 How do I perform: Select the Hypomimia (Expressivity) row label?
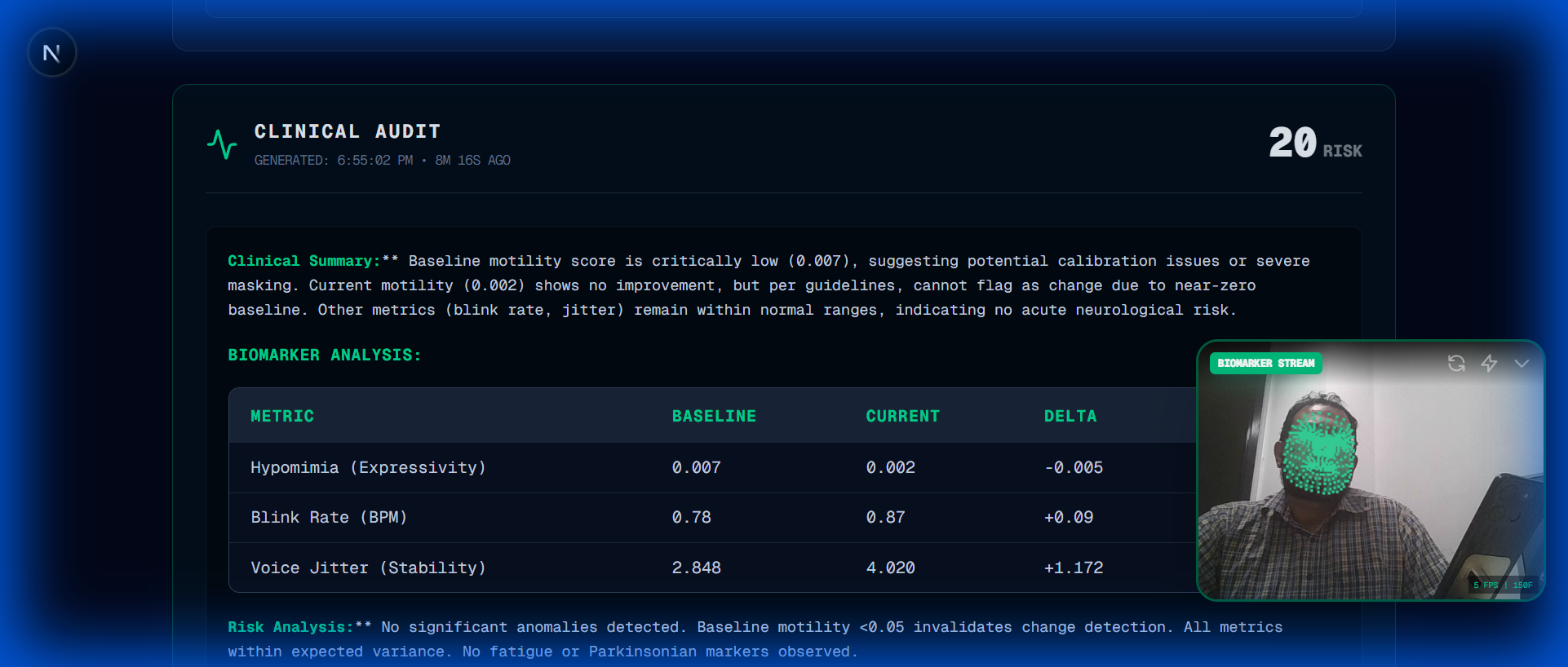pos(368,467)
